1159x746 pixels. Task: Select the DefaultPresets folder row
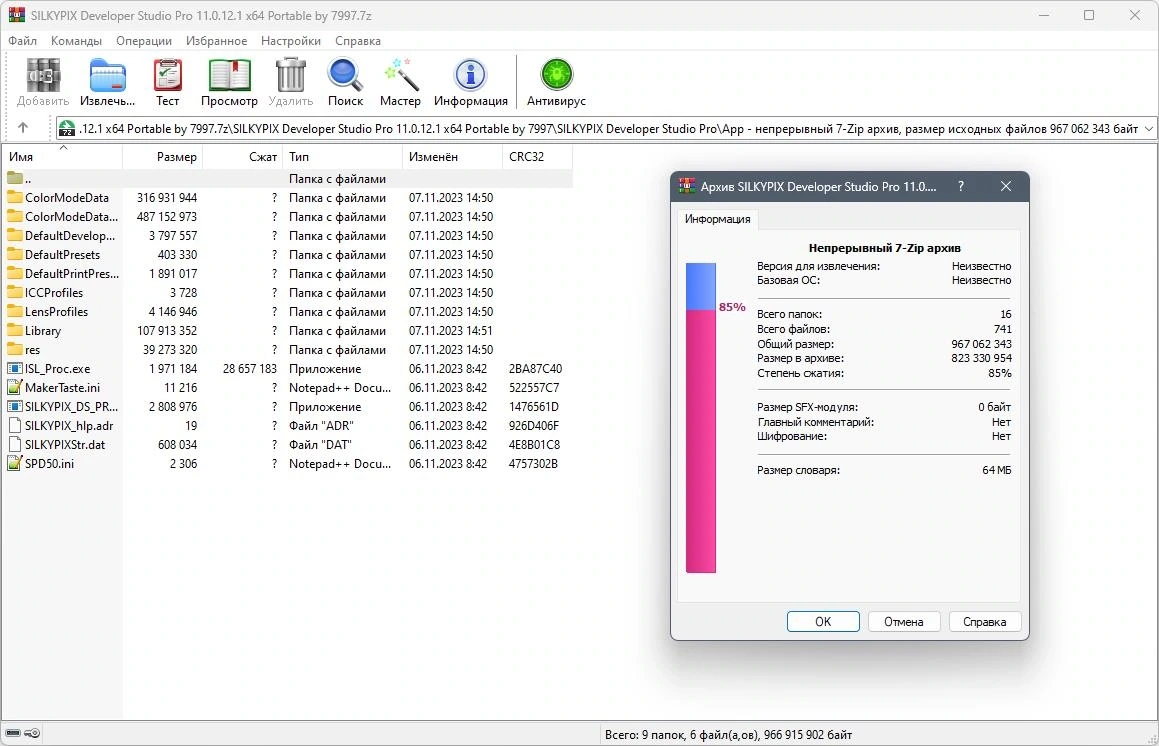click(x=287, y=254)
